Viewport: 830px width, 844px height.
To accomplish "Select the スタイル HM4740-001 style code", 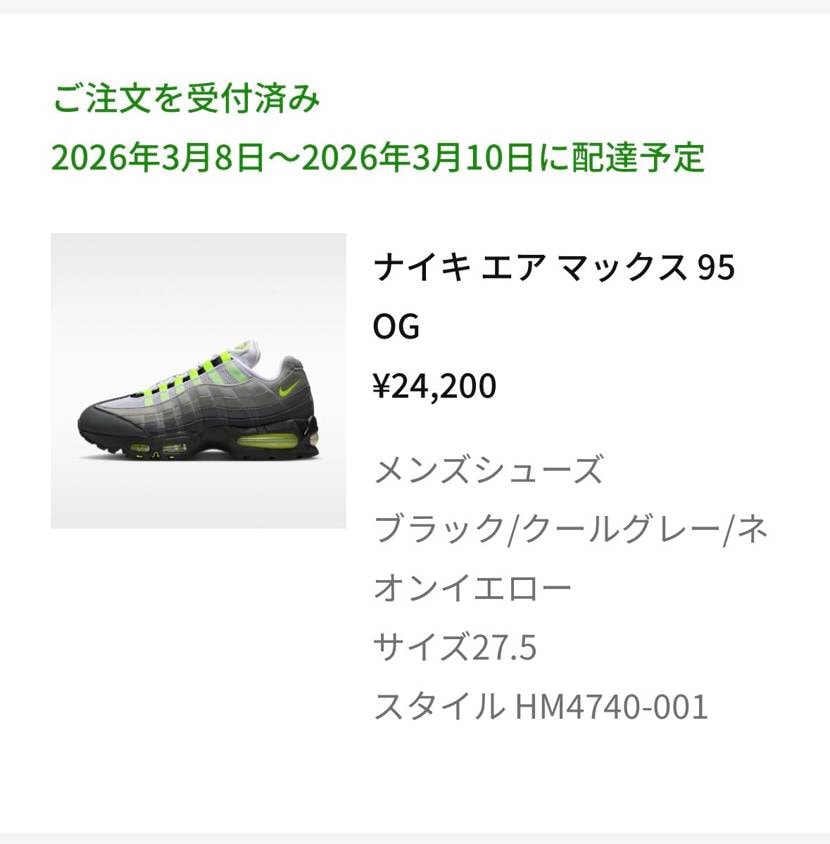I will pos(540,706).
